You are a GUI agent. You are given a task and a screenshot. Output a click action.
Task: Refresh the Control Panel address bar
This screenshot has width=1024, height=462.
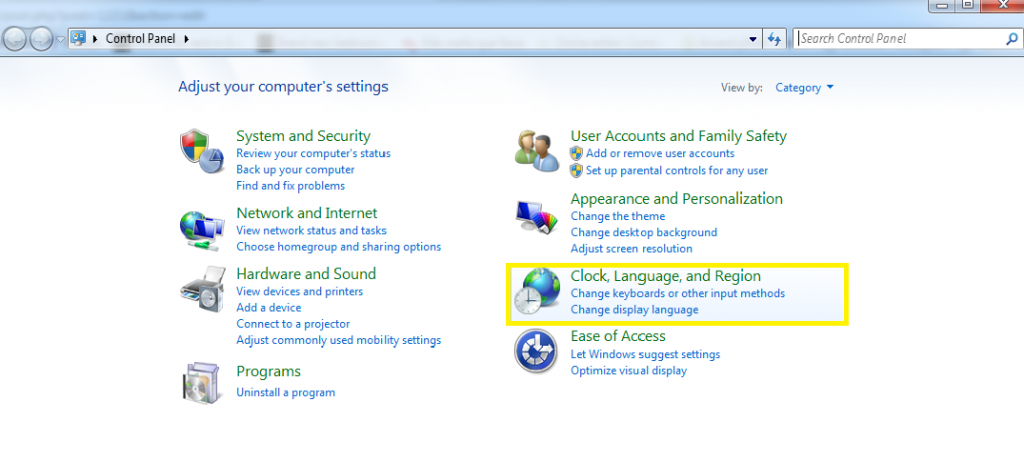pos(774,39)
